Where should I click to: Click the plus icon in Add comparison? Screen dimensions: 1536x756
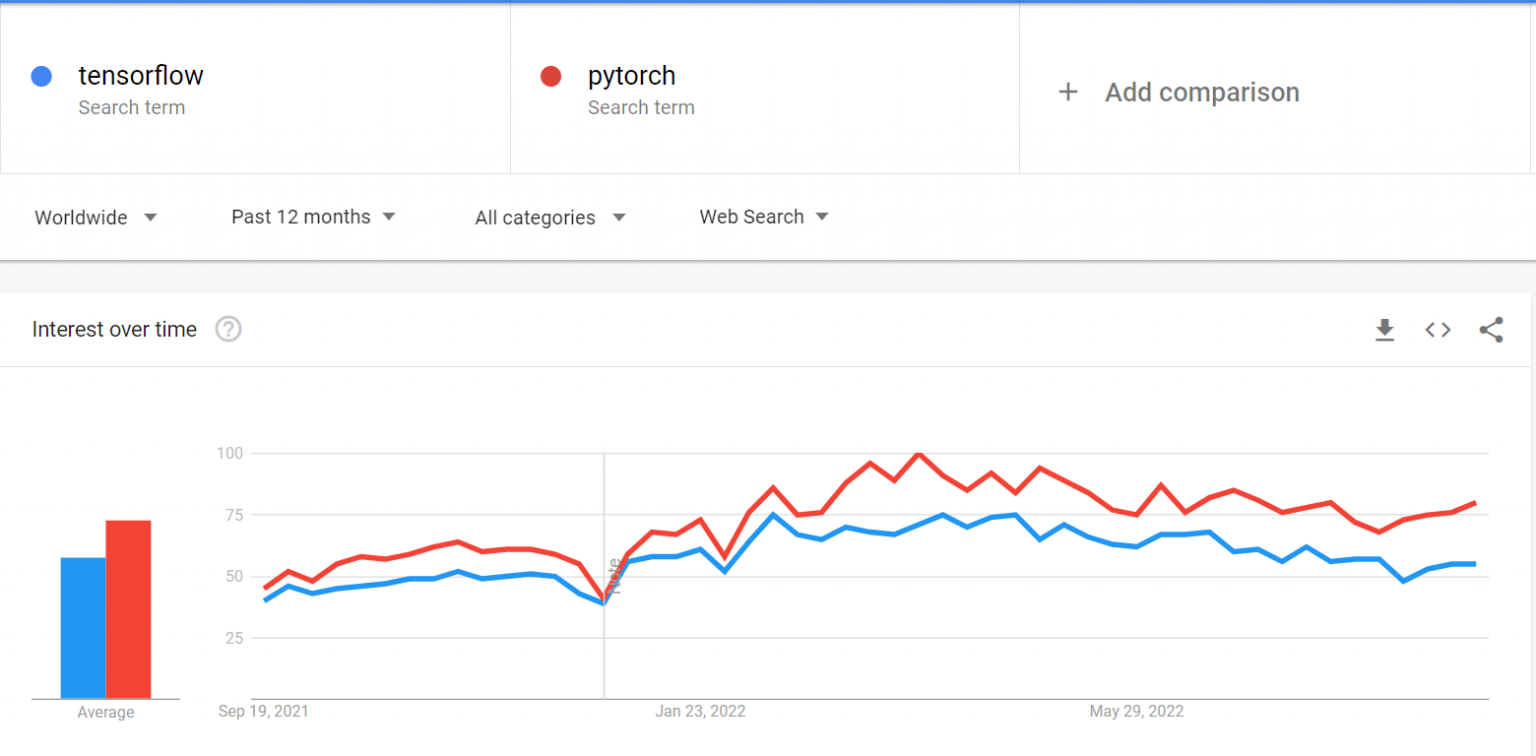click(x=1068, y=91)
